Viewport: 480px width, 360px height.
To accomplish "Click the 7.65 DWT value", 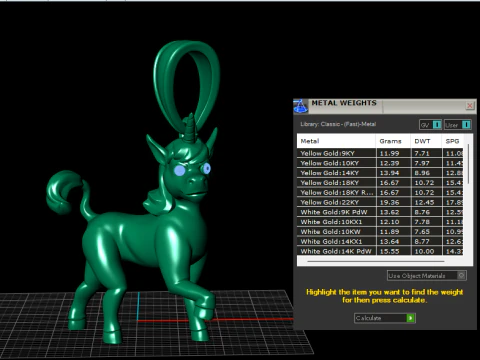I will (422, 231).
